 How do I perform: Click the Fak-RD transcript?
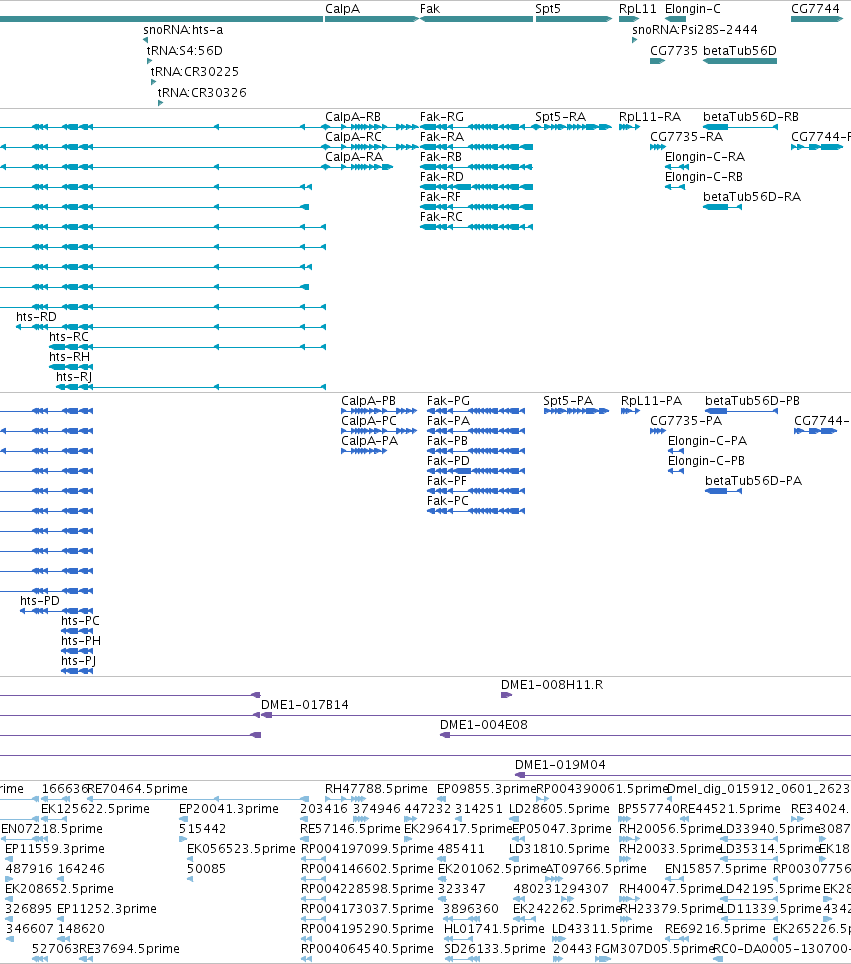pos(477,187)
